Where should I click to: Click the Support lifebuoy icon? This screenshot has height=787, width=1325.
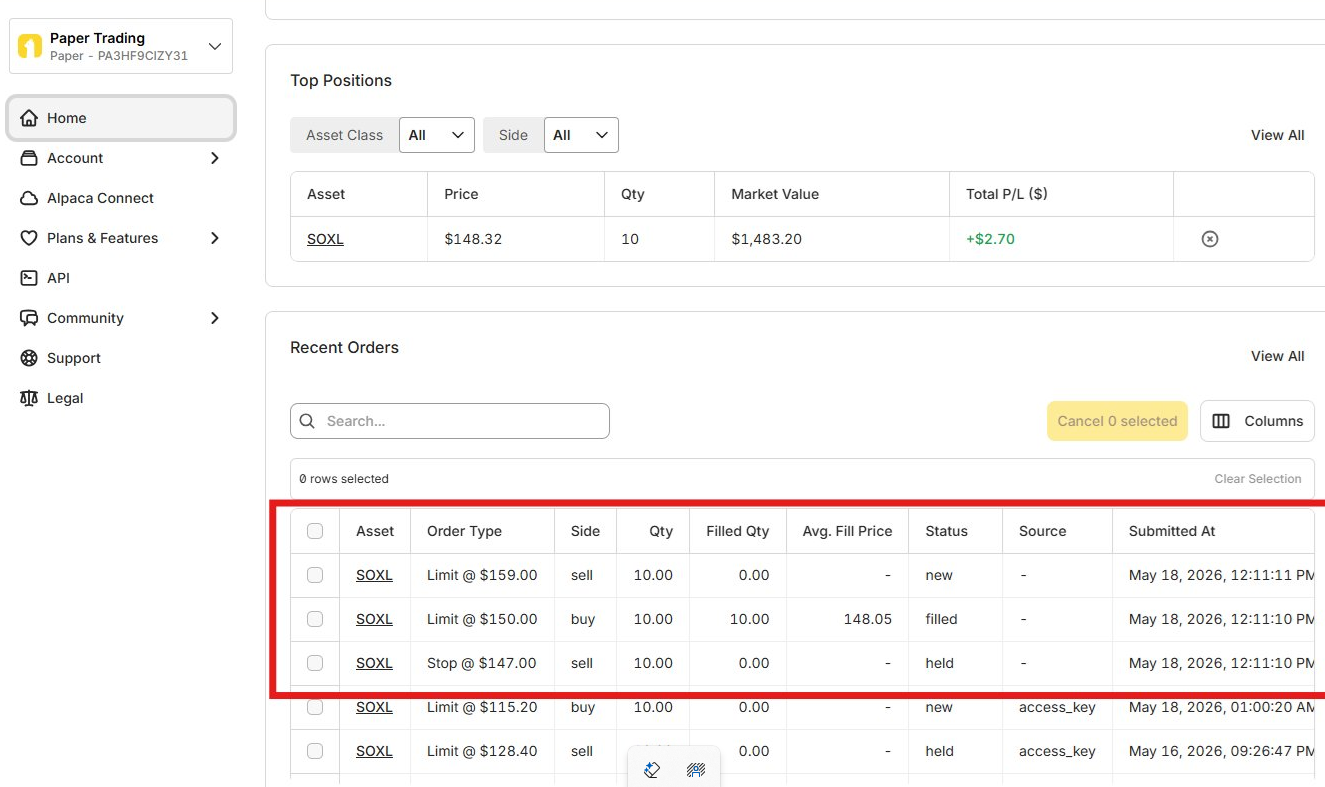point(29,358)
